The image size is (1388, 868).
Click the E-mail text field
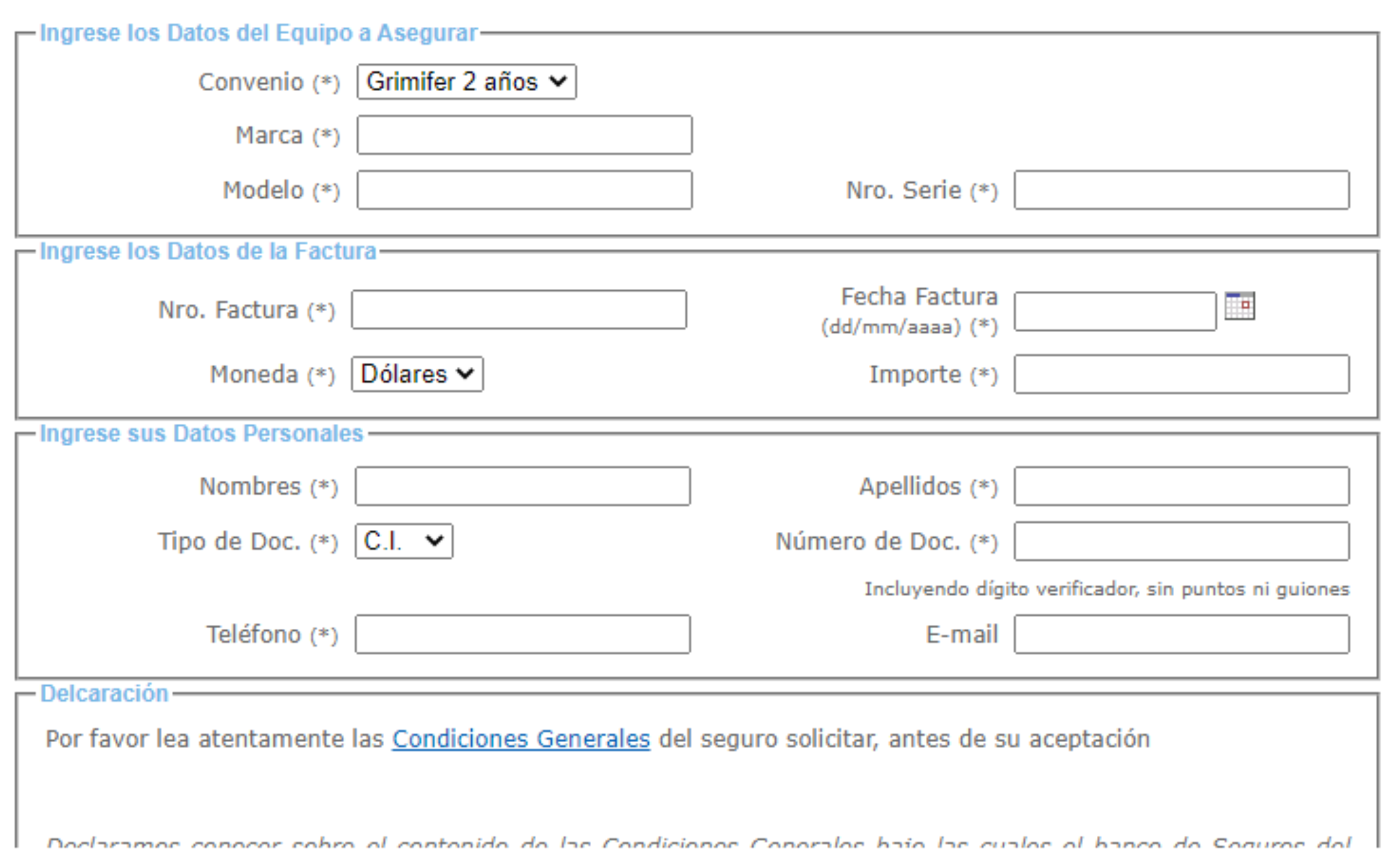pos(1181,634)
